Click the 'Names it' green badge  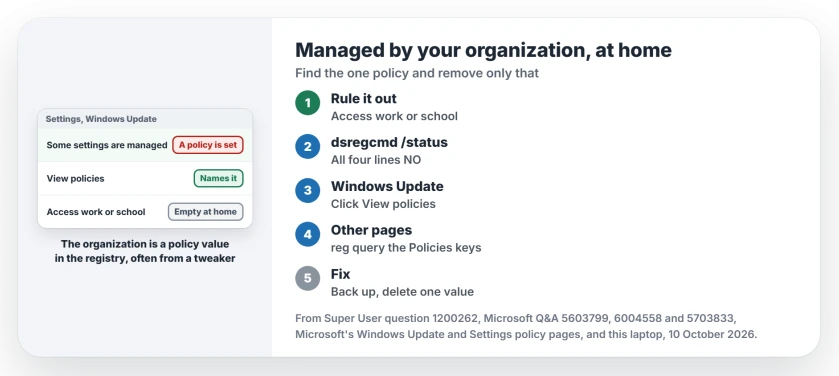pos(218,179)
